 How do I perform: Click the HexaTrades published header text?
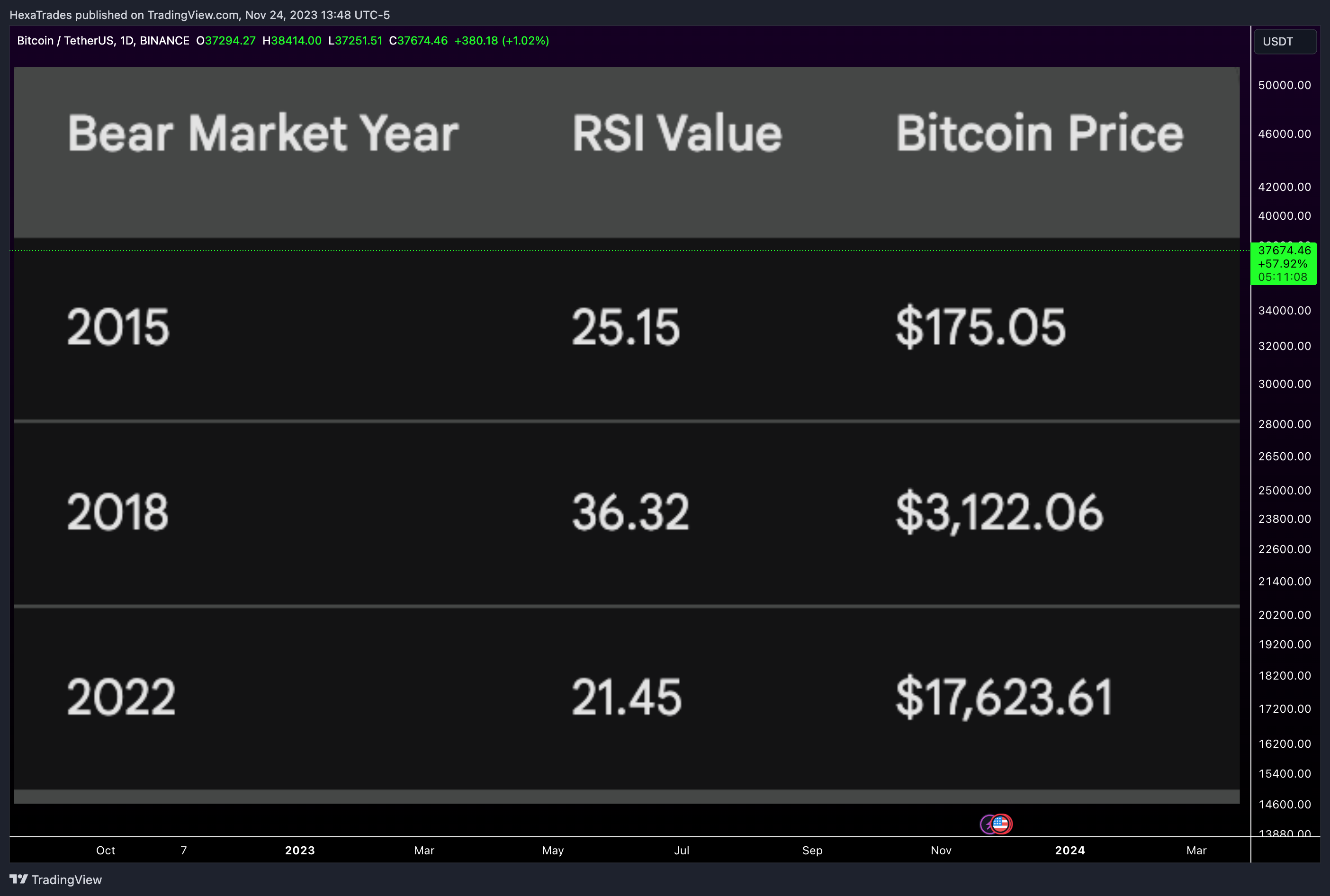[199, 15]
